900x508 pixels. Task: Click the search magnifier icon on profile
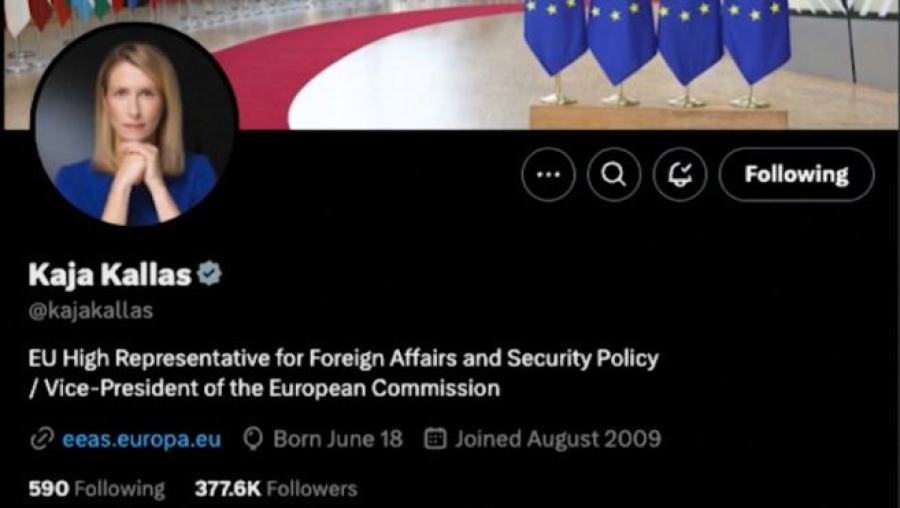[x=614, y=174]
